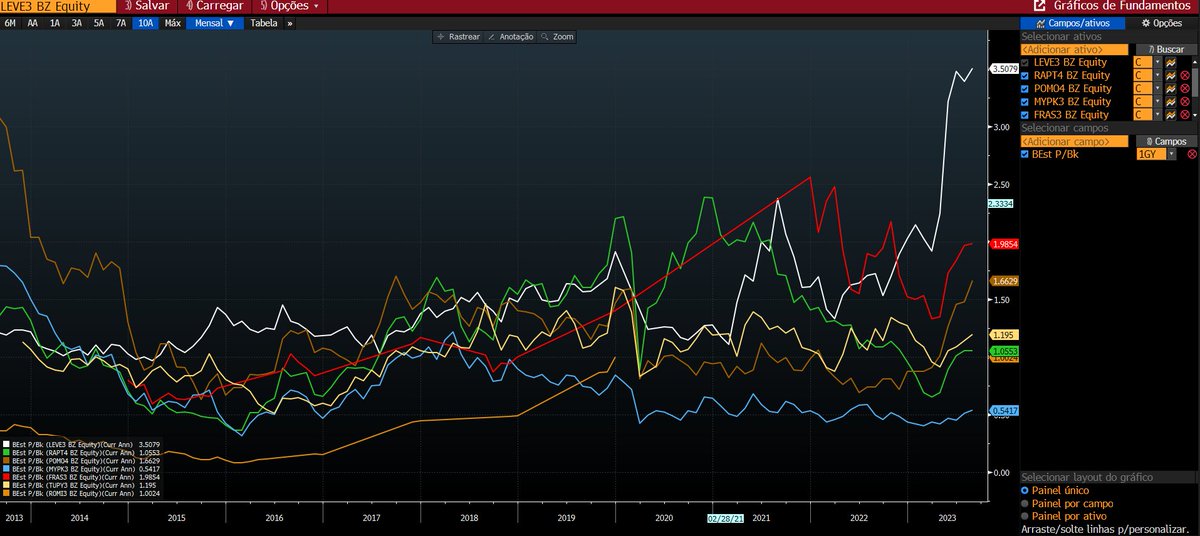
Task: Select 6M time range
Action: pyautogui.click(x=12, y=22)
